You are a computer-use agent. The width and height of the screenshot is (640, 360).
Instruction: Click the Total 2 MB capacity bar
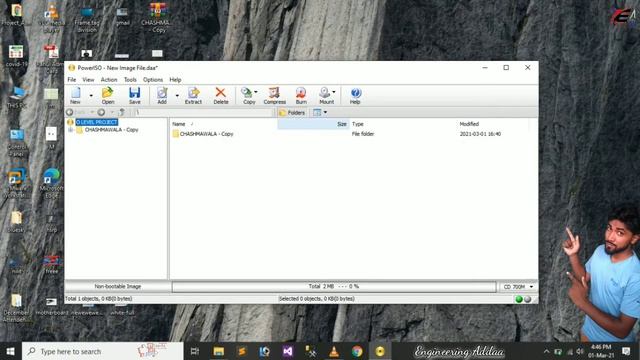(334, 287)
